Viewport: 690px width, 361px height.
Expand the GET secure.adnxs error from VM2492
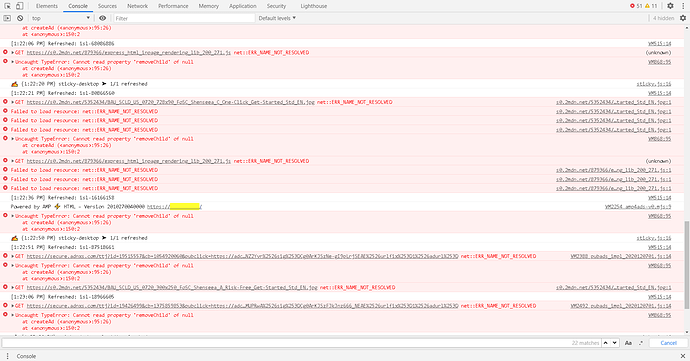pyautogui.click(x=13, y=306)
